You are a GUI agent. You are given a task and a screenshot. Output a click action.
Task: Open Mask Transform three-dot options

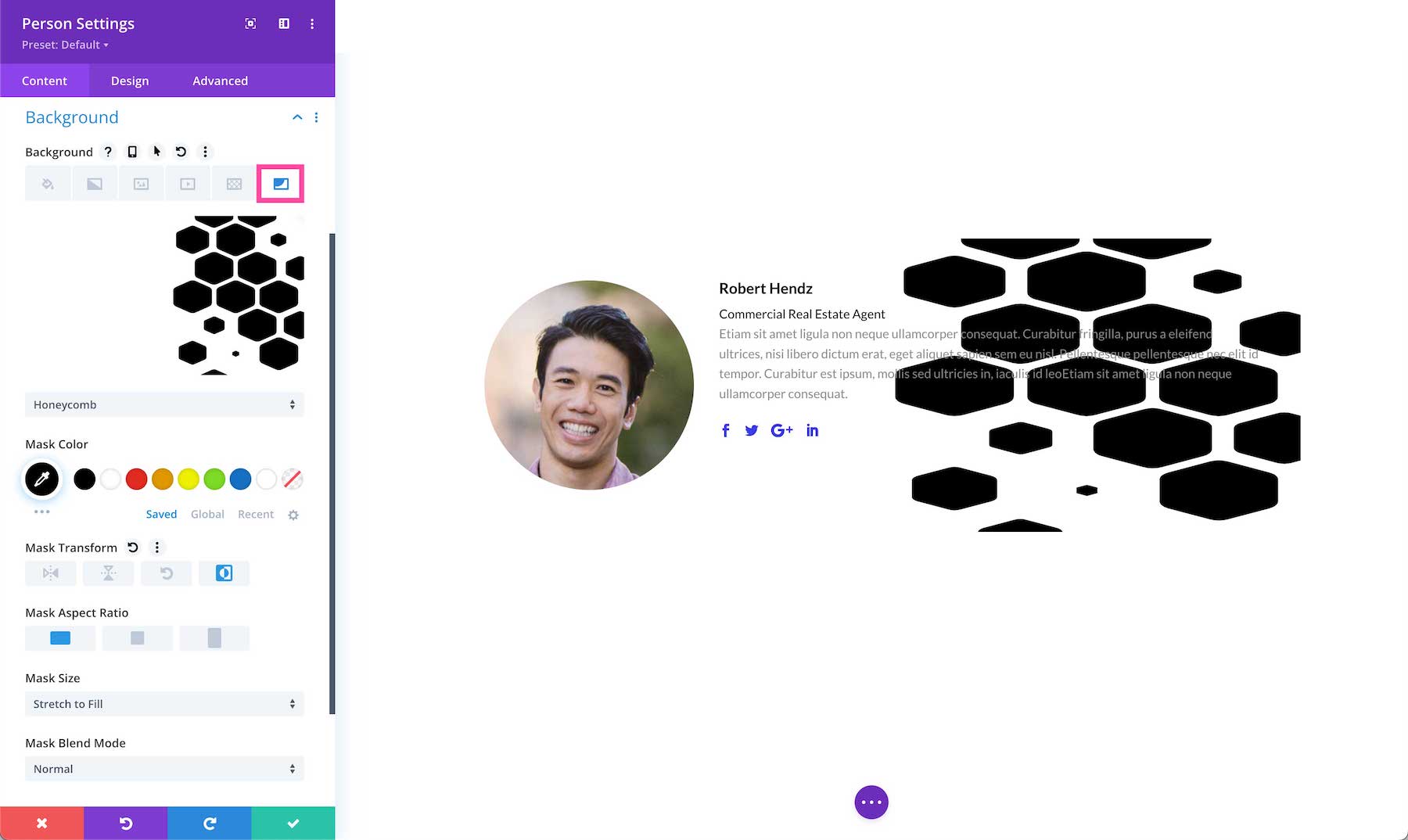tap(157, 547)
